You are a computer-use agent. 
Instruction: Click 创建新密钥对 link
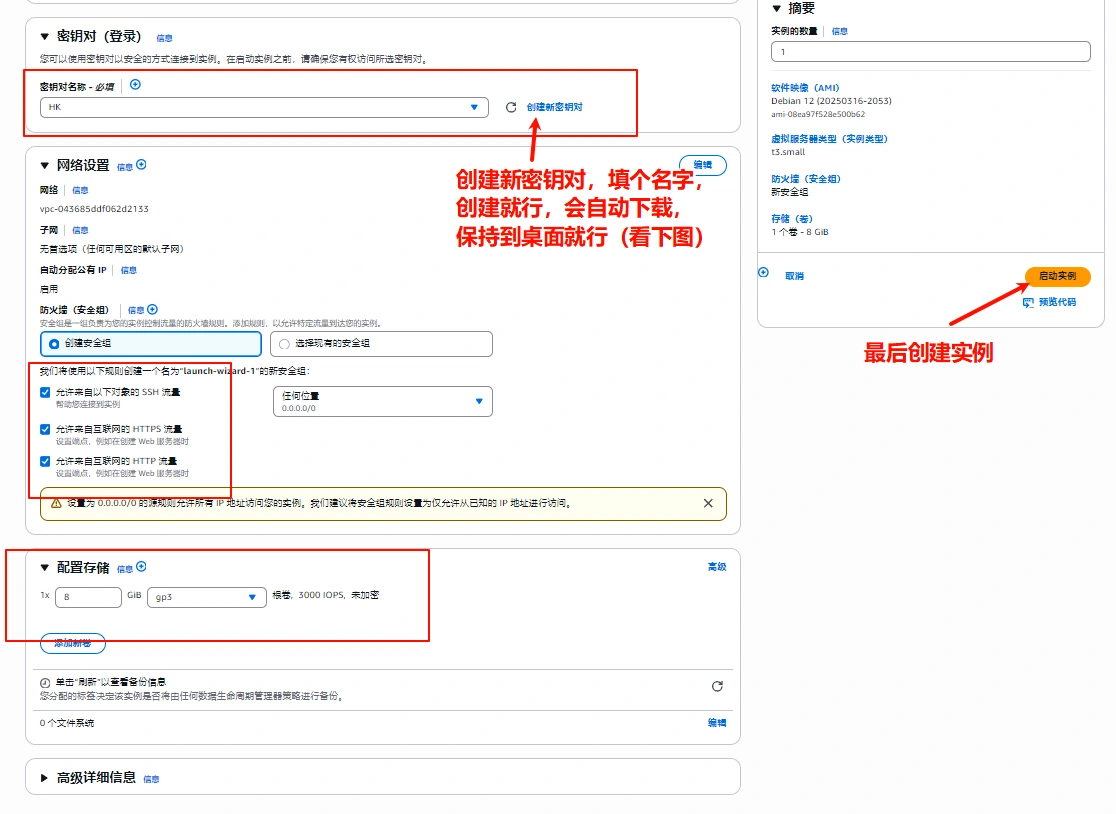(554, 107)
